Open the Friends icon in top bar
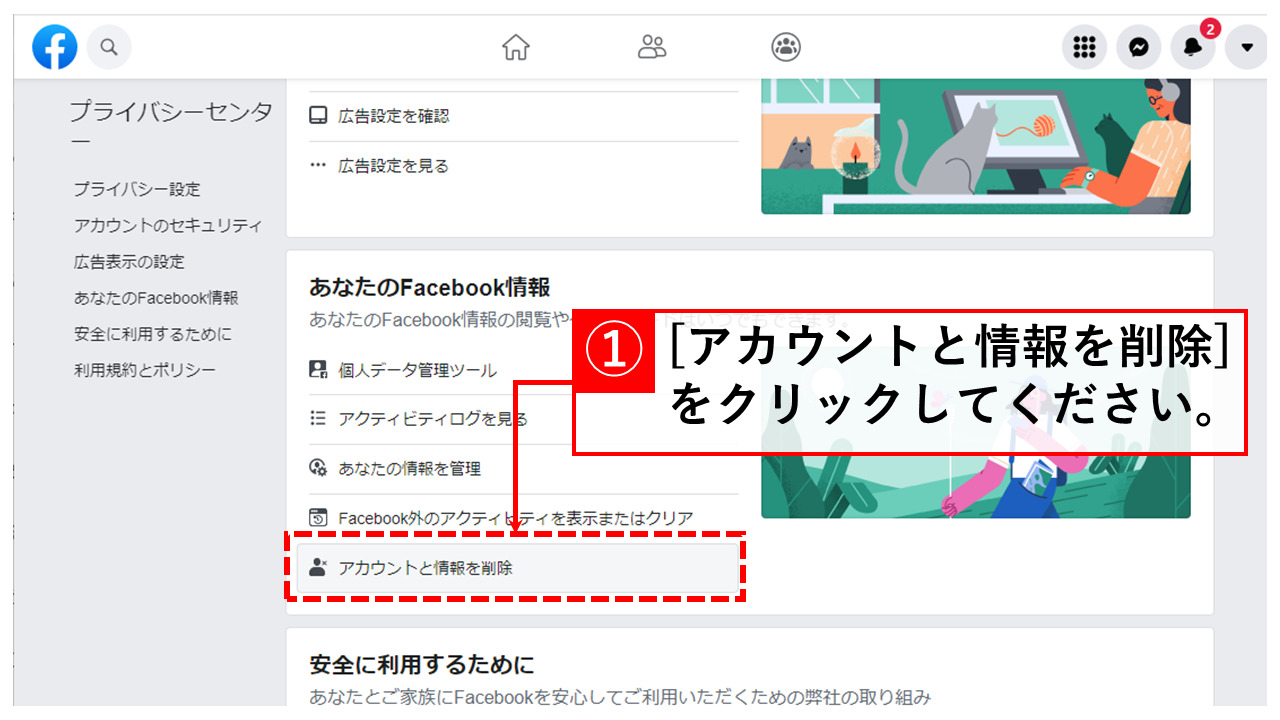Screen dimensions: 1280x720 point(652,47)
